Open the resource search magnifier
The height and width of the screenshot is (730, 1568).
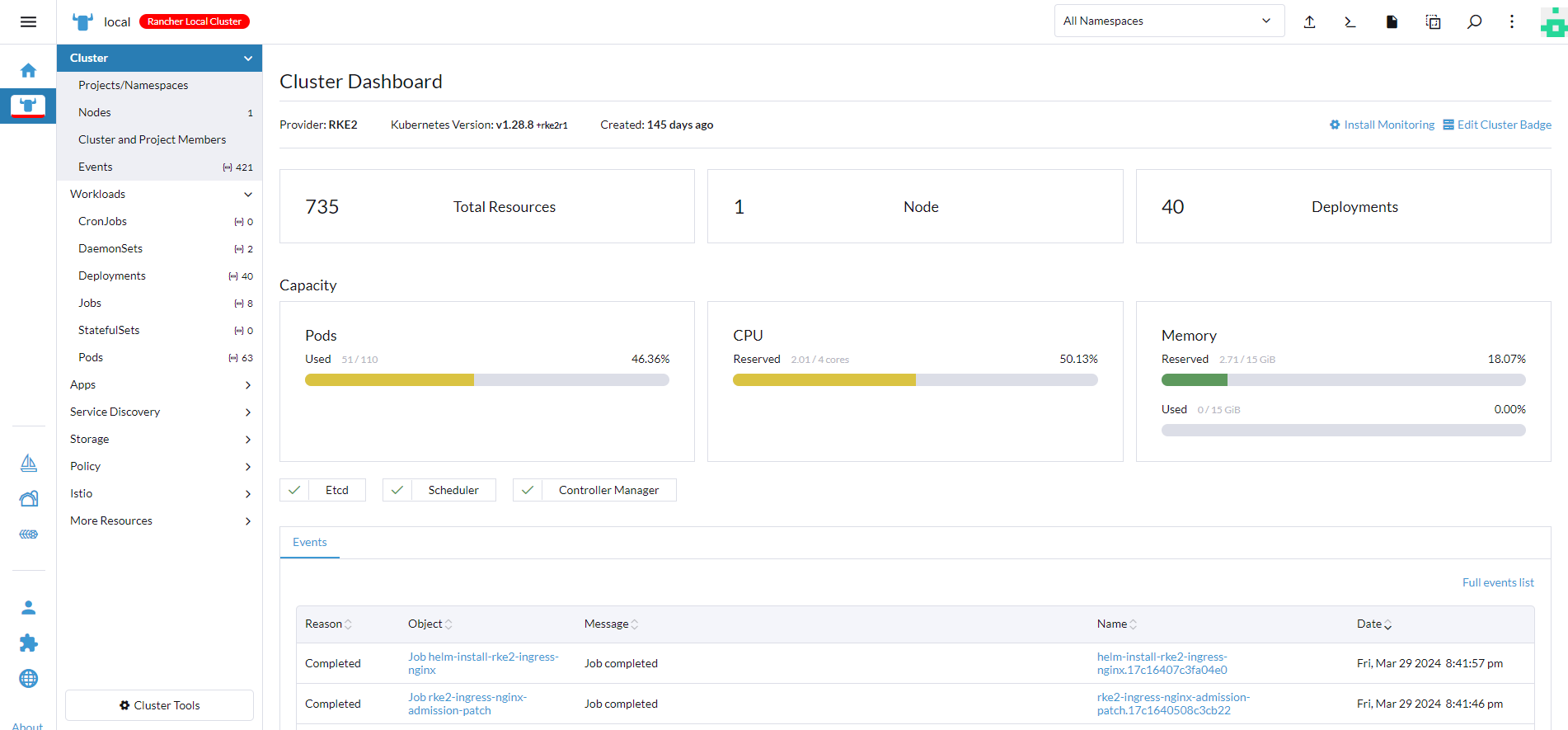1474,21
